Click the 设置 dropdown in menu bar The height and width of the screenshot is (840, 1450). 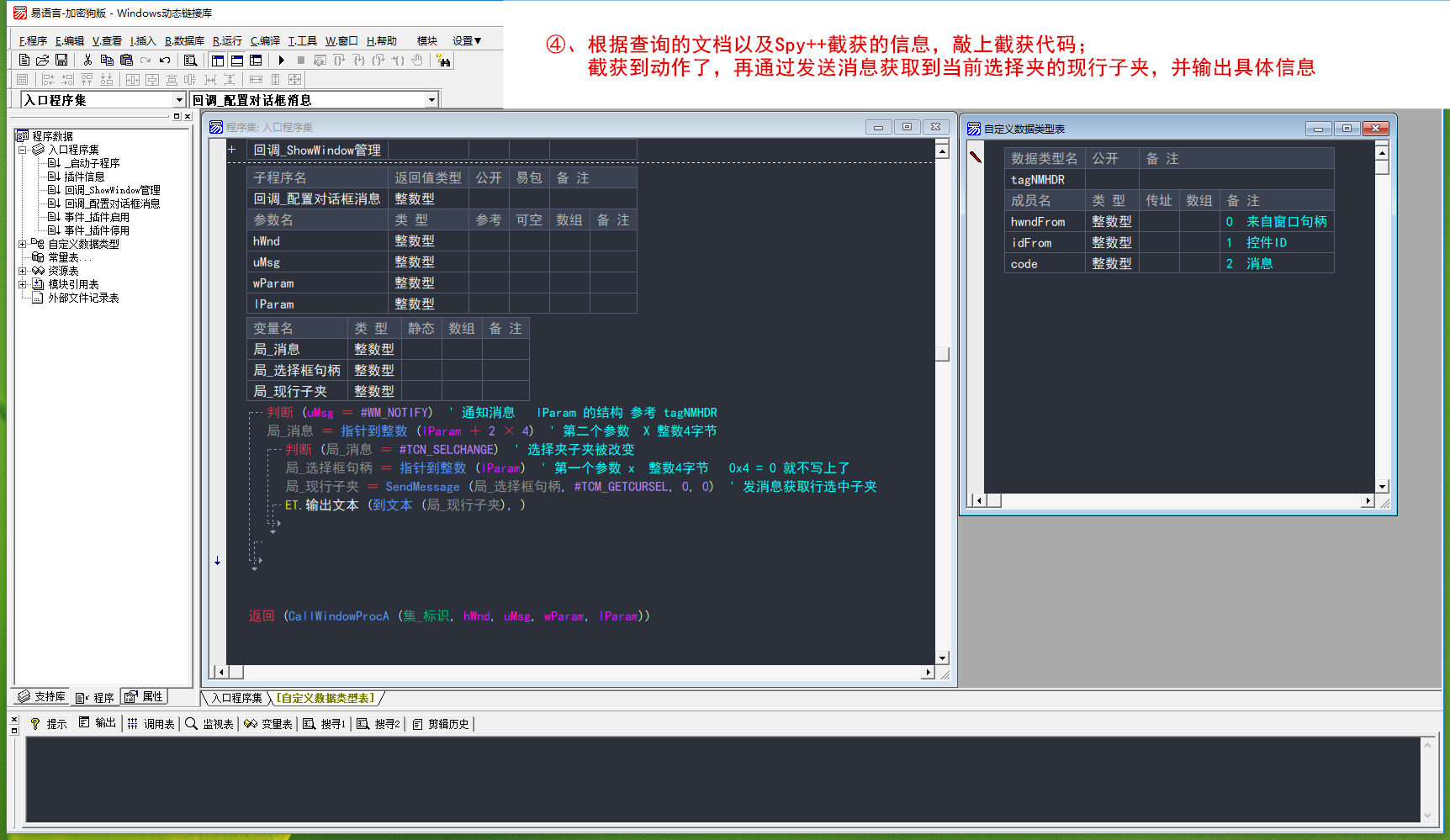pyautogui.click(x=467, y=40)
